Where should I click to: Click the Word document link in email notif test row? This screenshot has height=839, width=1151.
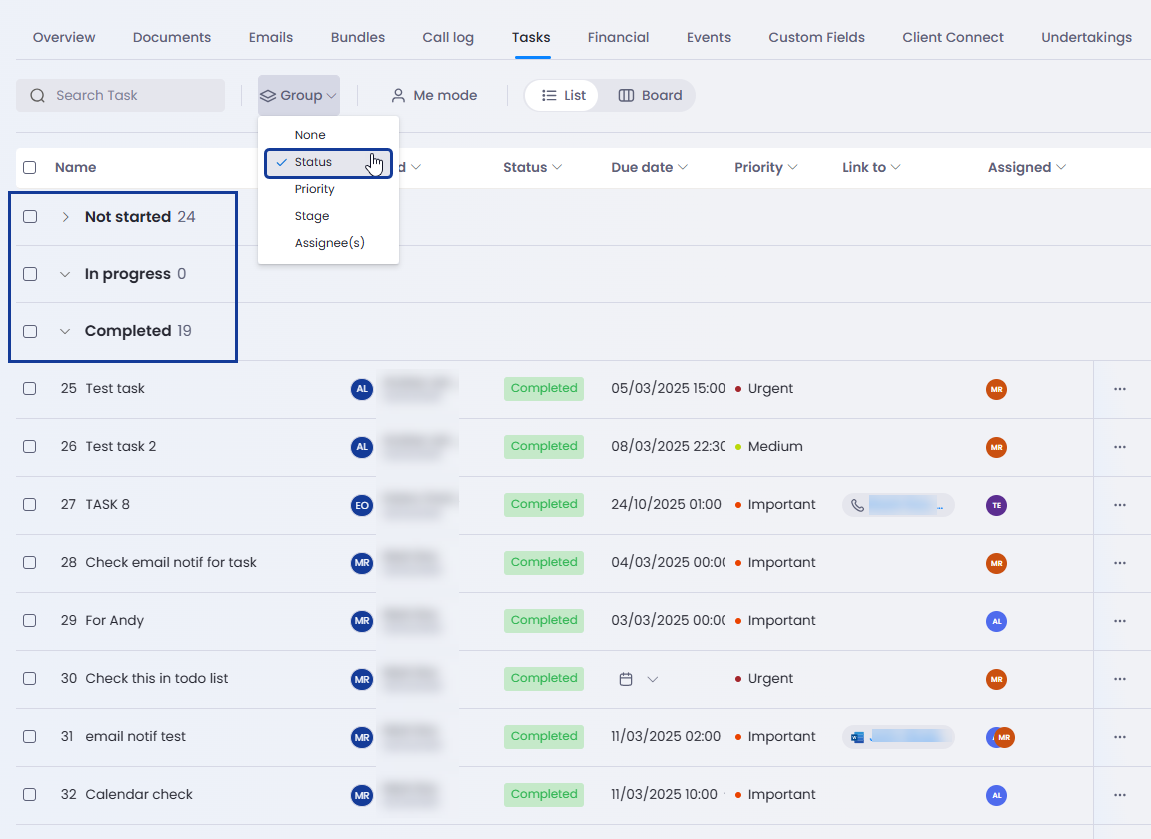[898, 737]
